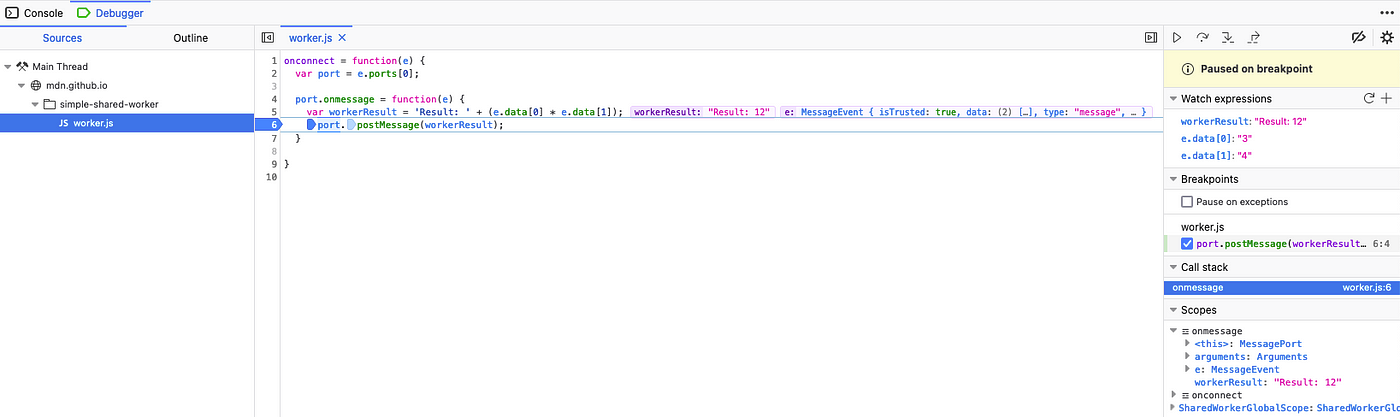Click the blue breakpoint marker before port
Screen dimensions: 1400x417
[x=311, y=124]
